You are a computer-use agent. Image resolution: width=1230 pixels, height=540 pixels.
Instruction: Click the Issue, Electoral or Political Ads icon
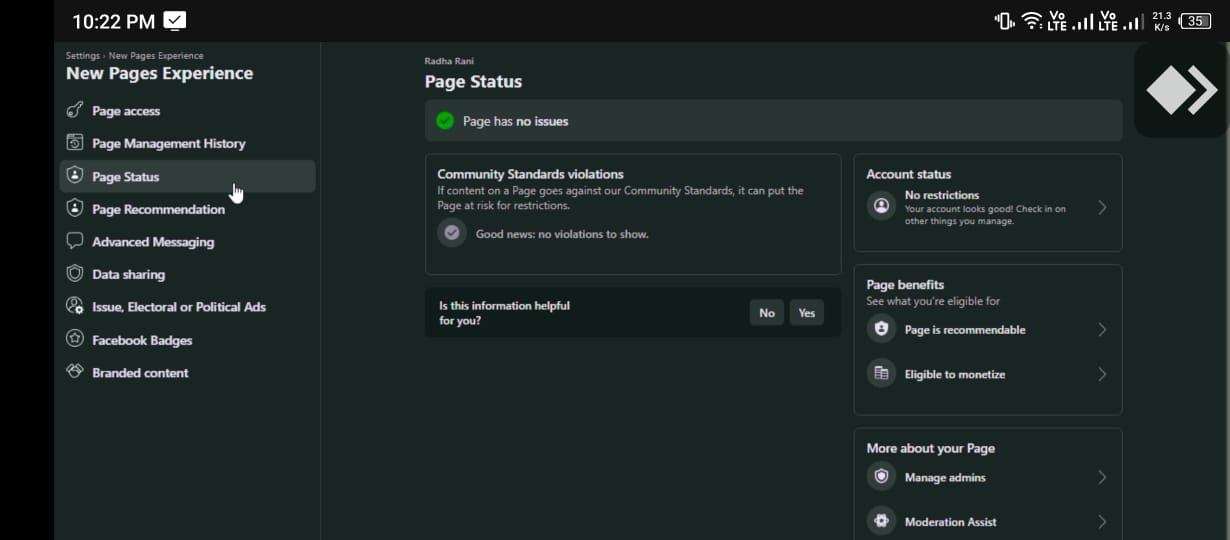[74, 306]
